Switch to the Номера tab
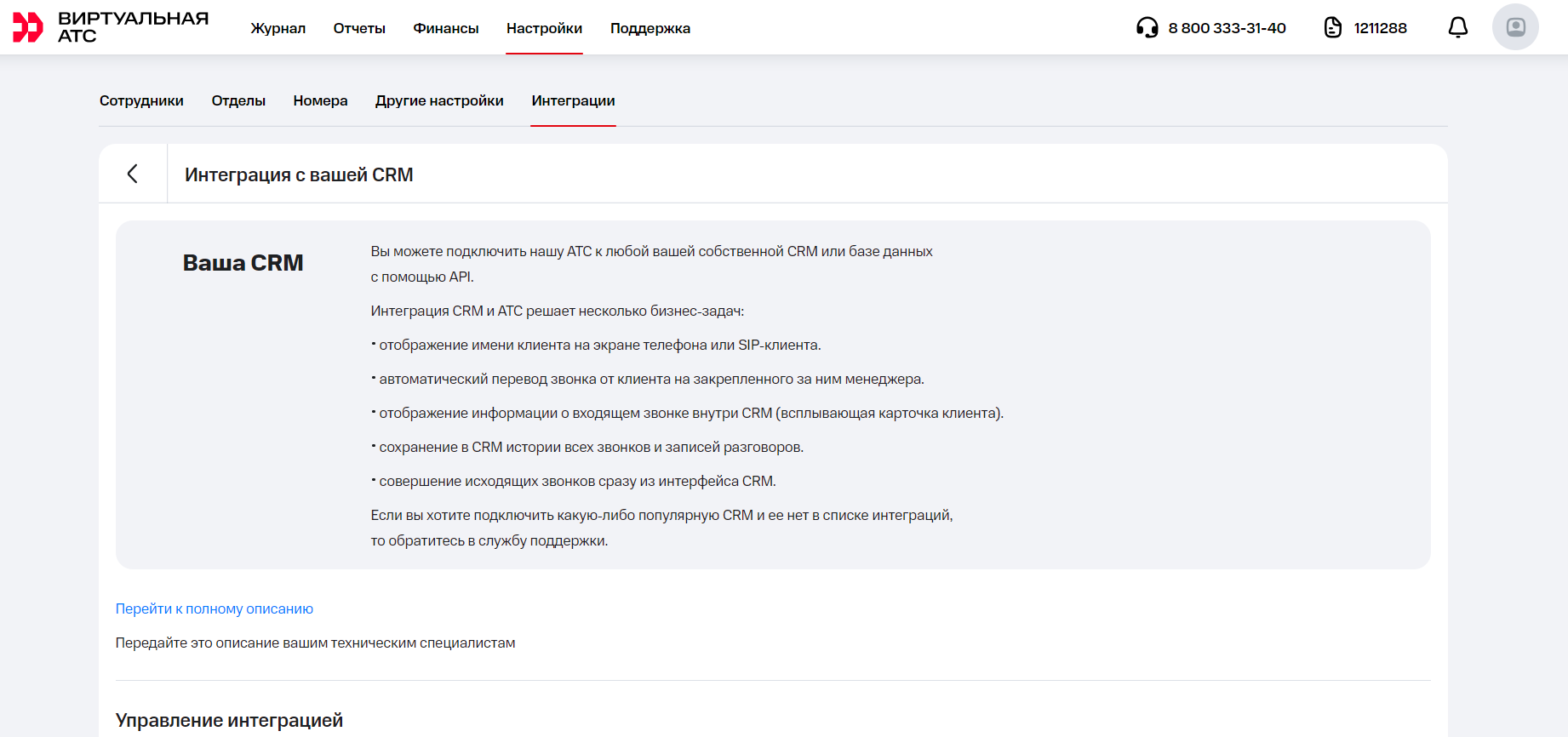The height and width of the screenshot is (737, 1568). (320, 100)
